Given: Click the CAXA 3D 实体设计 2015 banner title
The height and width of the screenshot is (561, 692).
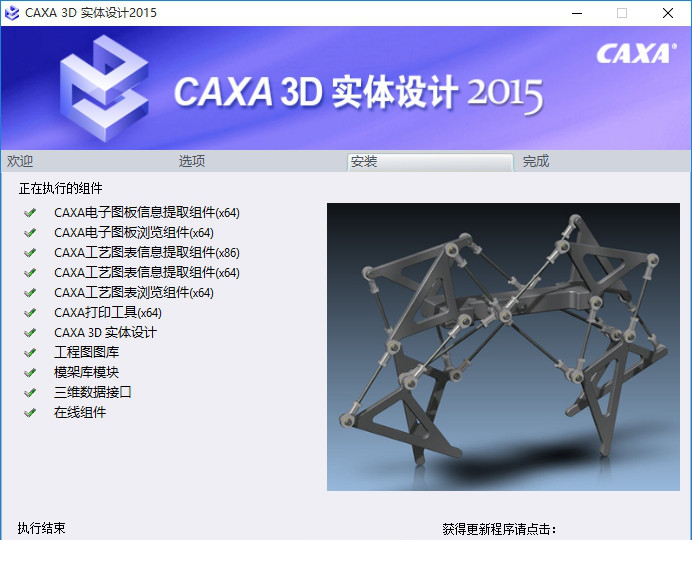Looking at the screenshot, I should (358, 93).
